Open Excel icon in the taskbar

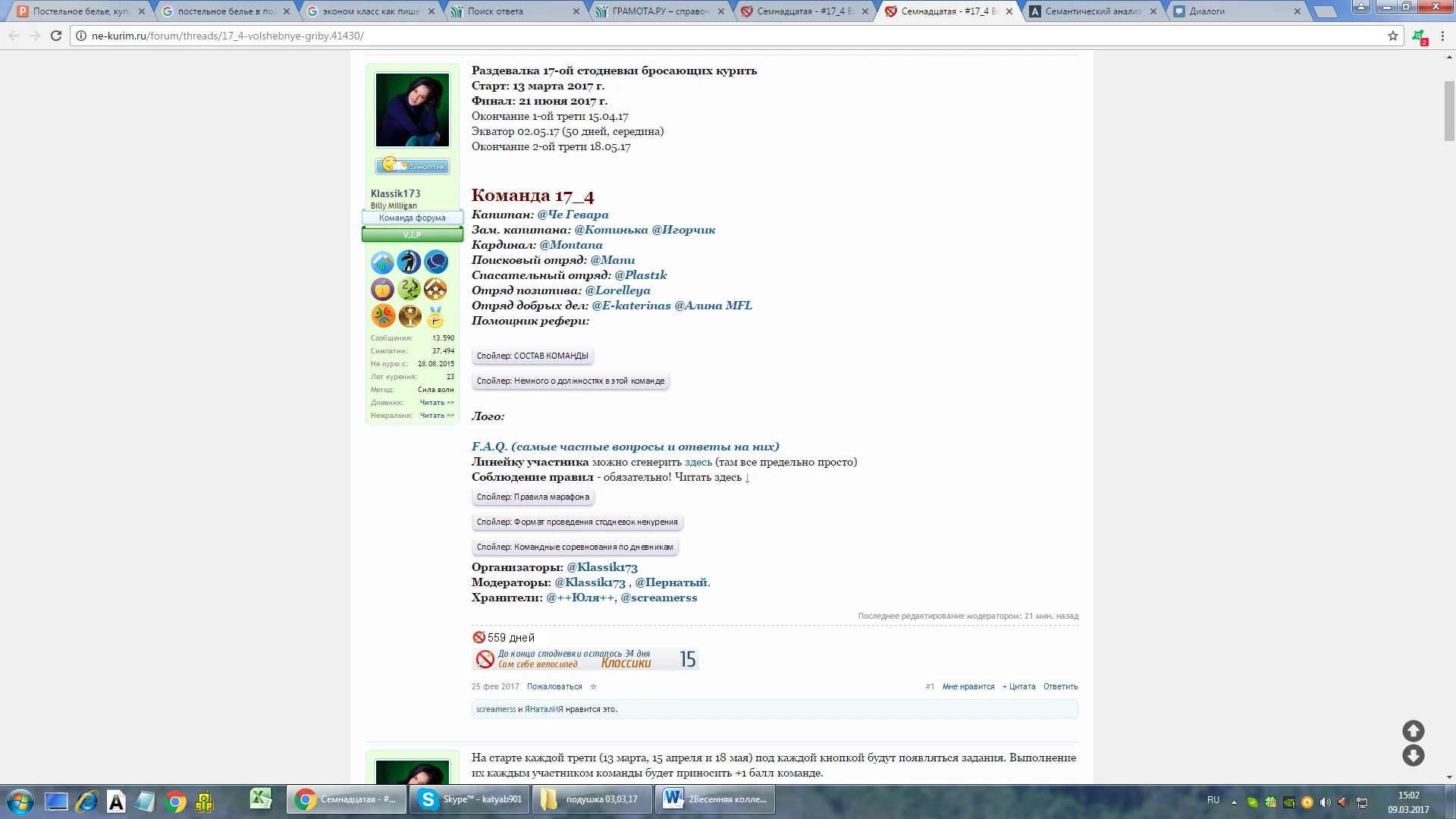coord(261,799)
